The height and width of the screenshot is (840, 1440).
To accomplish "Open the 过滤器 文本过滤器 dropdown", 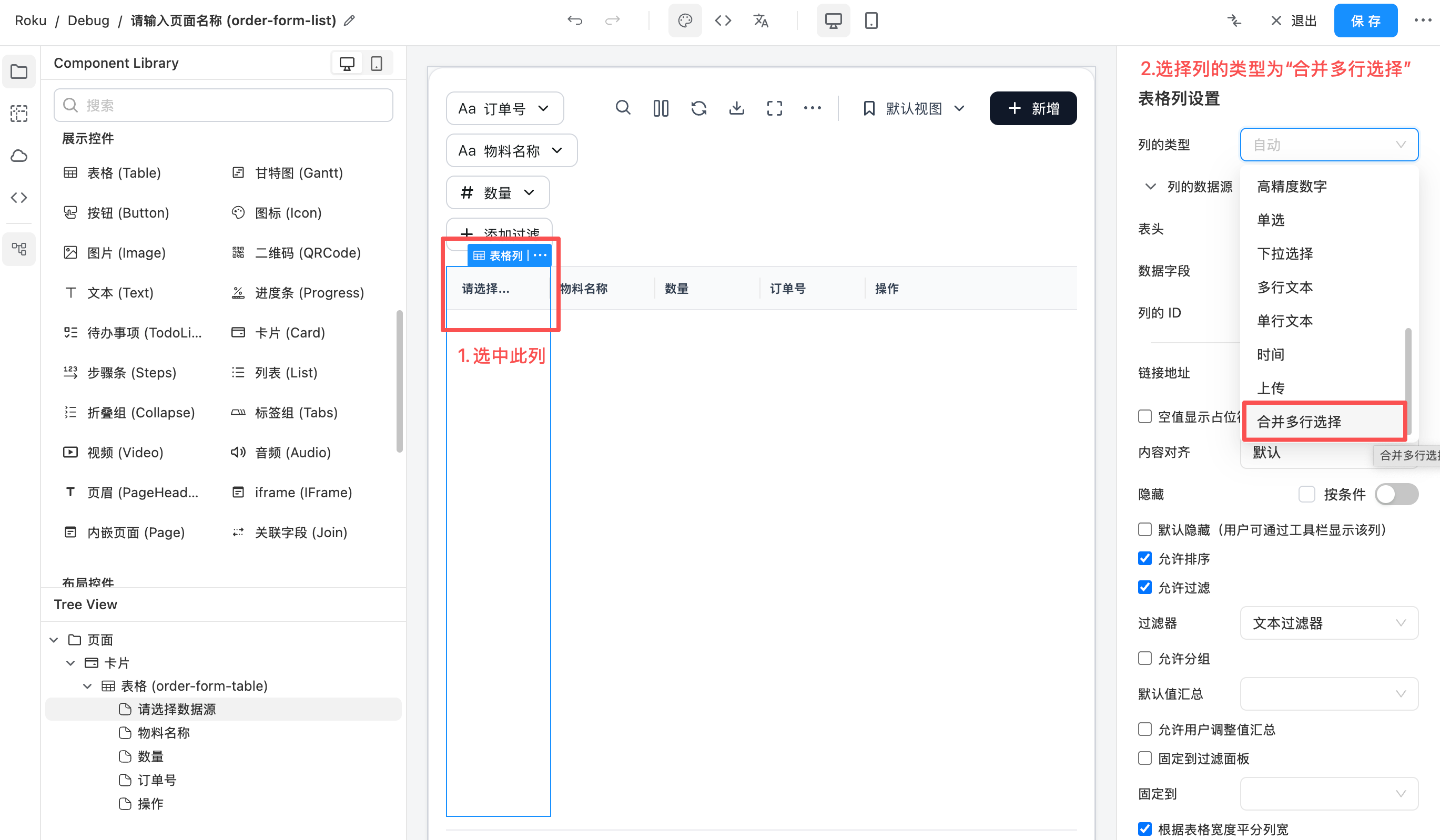I will 1329,623.
